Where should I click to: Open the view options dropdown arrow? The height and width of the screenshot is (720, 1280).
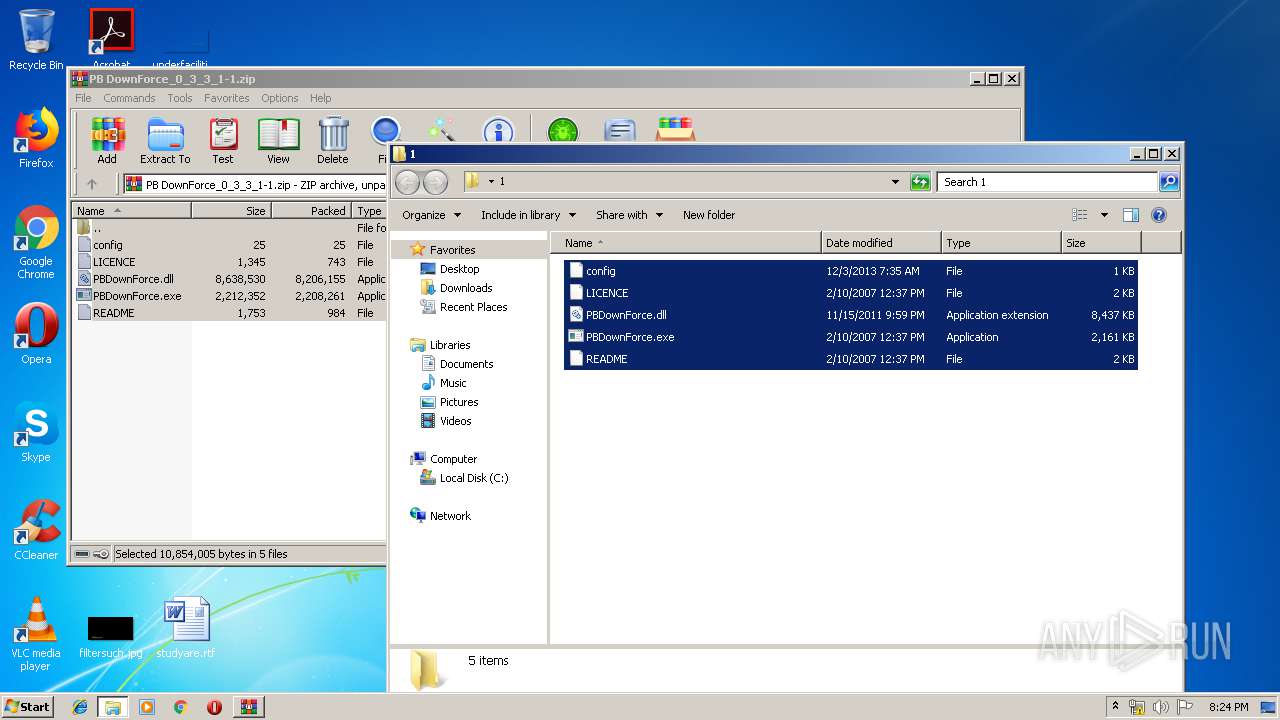[1104, 215]
